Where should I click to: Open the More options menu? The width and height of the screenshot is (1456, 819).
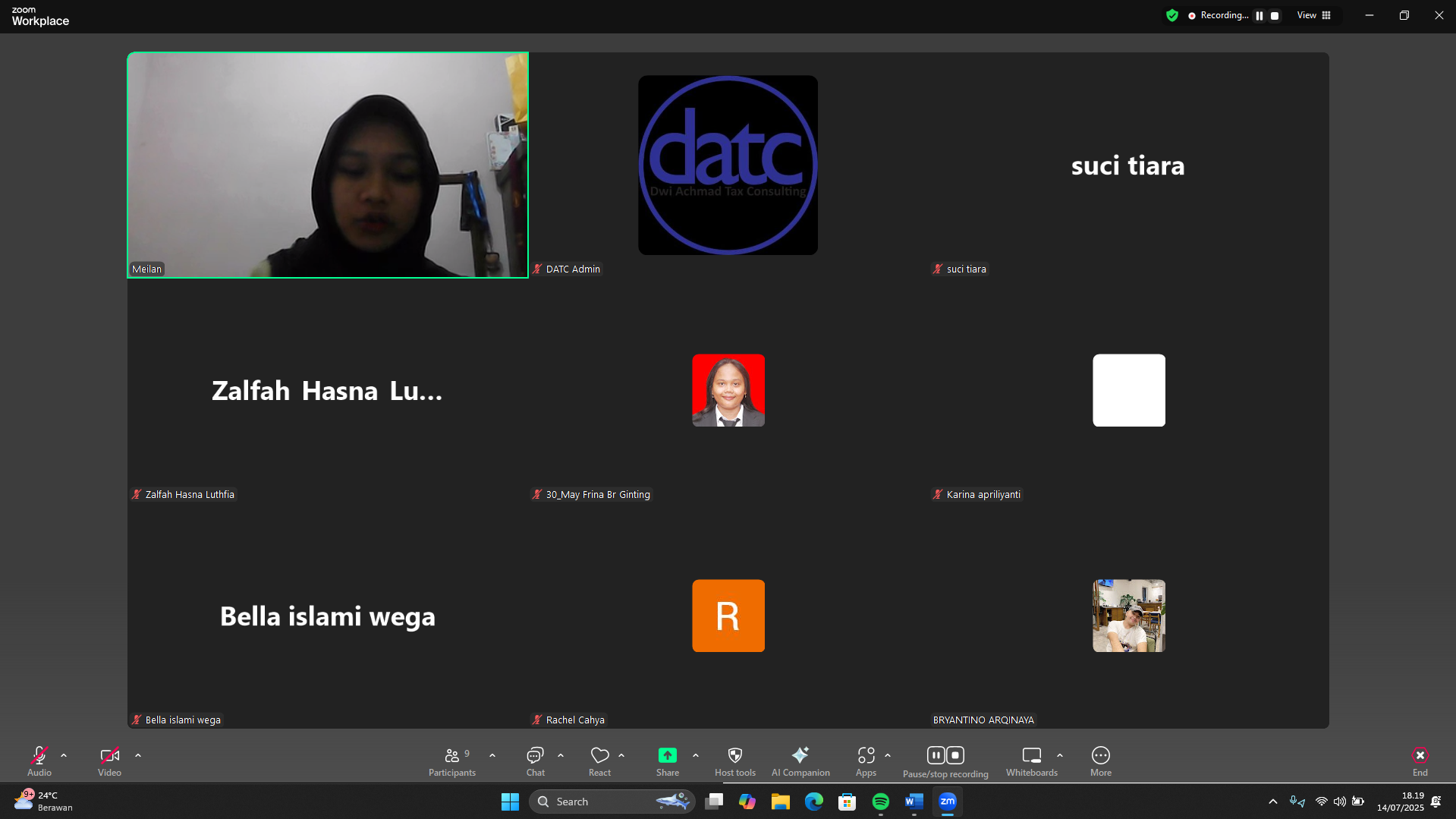[1100, 761]
